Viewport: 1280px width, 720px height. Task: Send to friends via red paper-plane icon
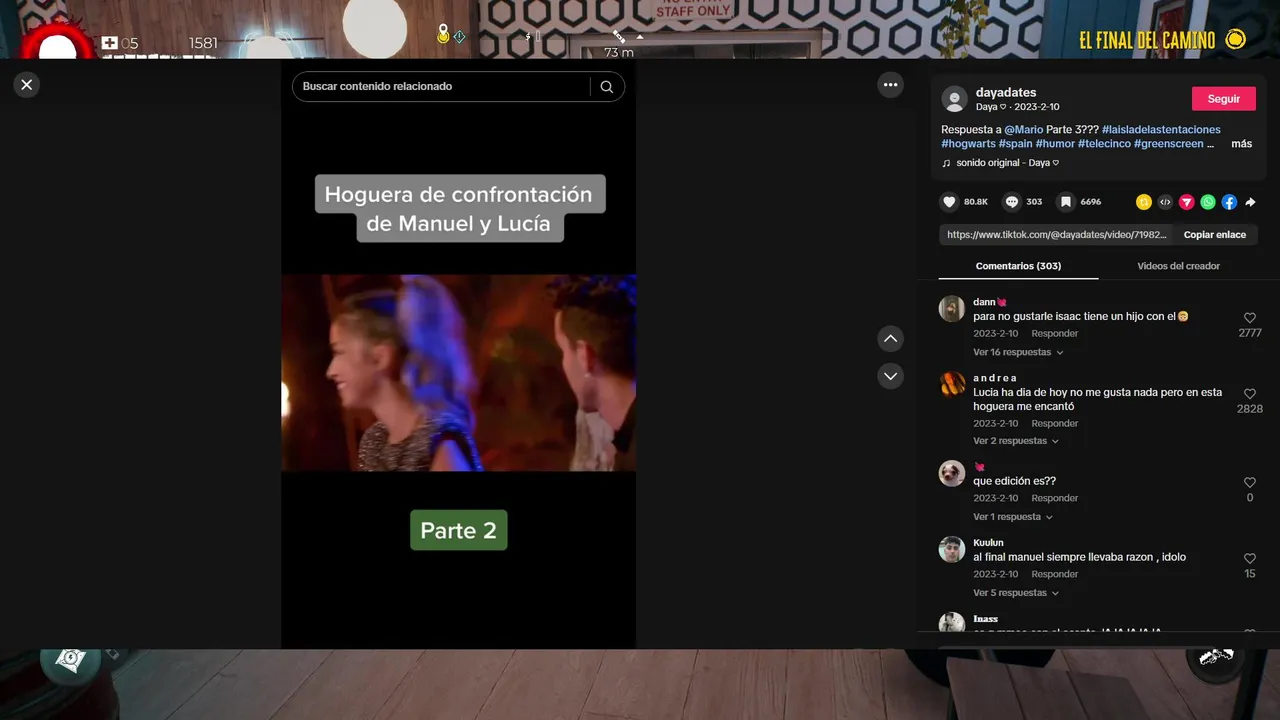1187,202
